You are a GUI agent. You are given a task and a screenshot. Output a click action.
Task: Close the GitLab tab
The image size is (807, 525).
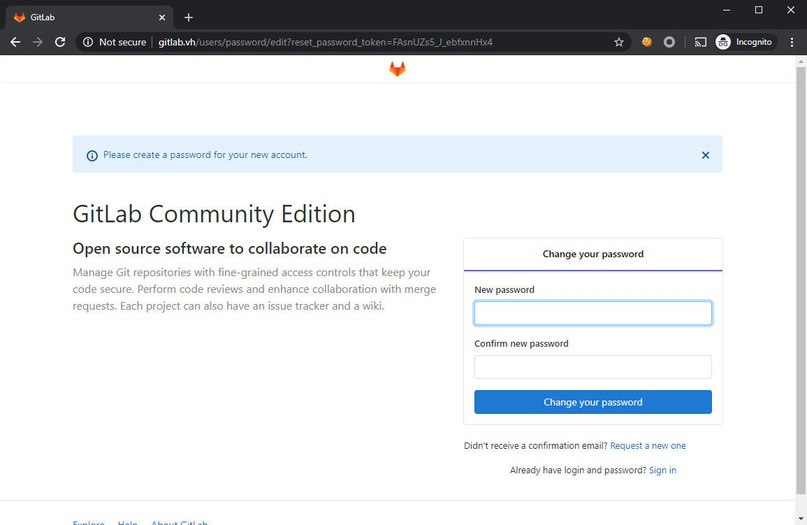click(x=163, y=17)
